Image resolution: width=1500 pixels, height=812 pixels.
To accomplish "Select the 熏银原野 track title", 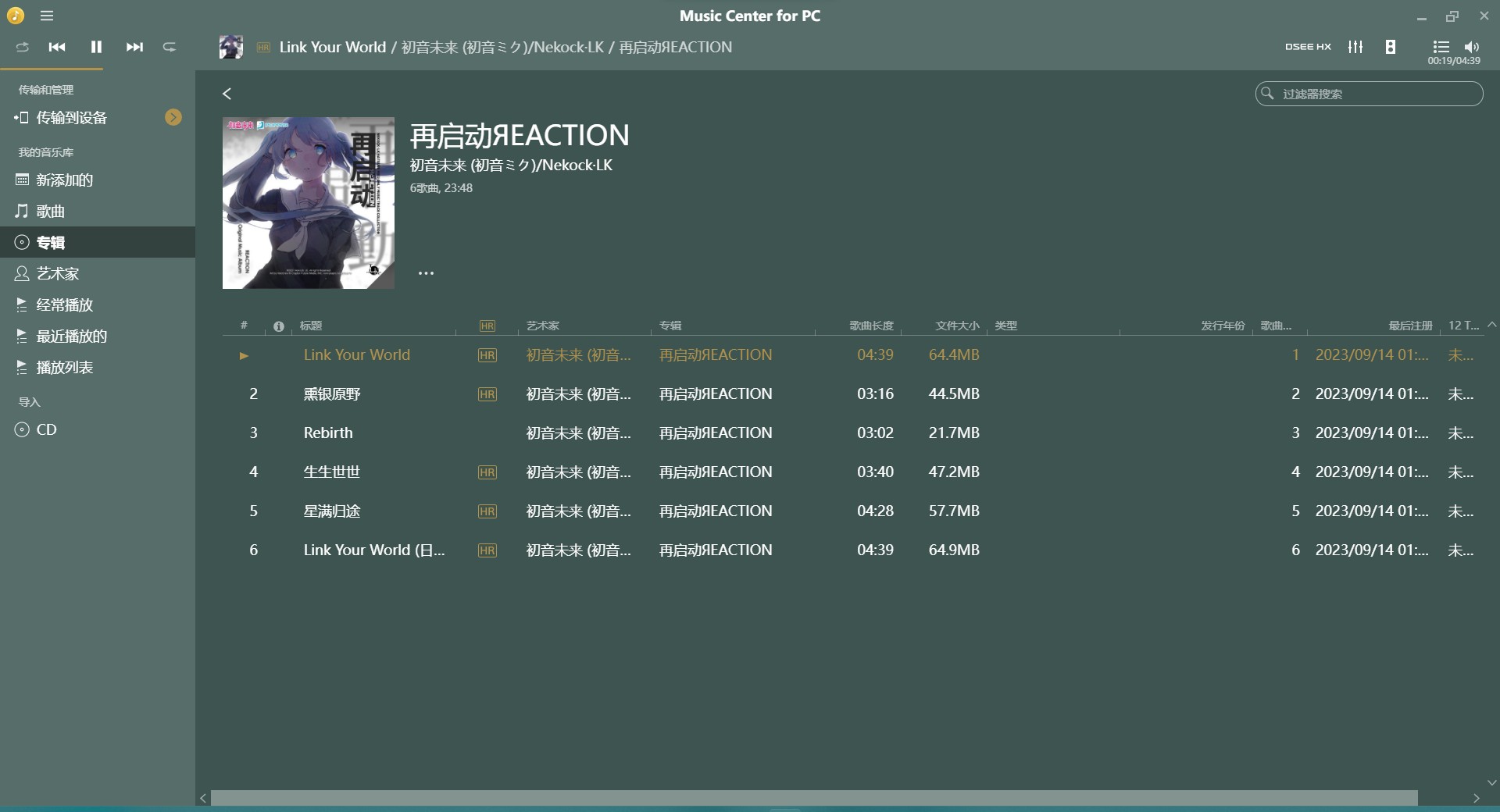I will tap(332, 394).
